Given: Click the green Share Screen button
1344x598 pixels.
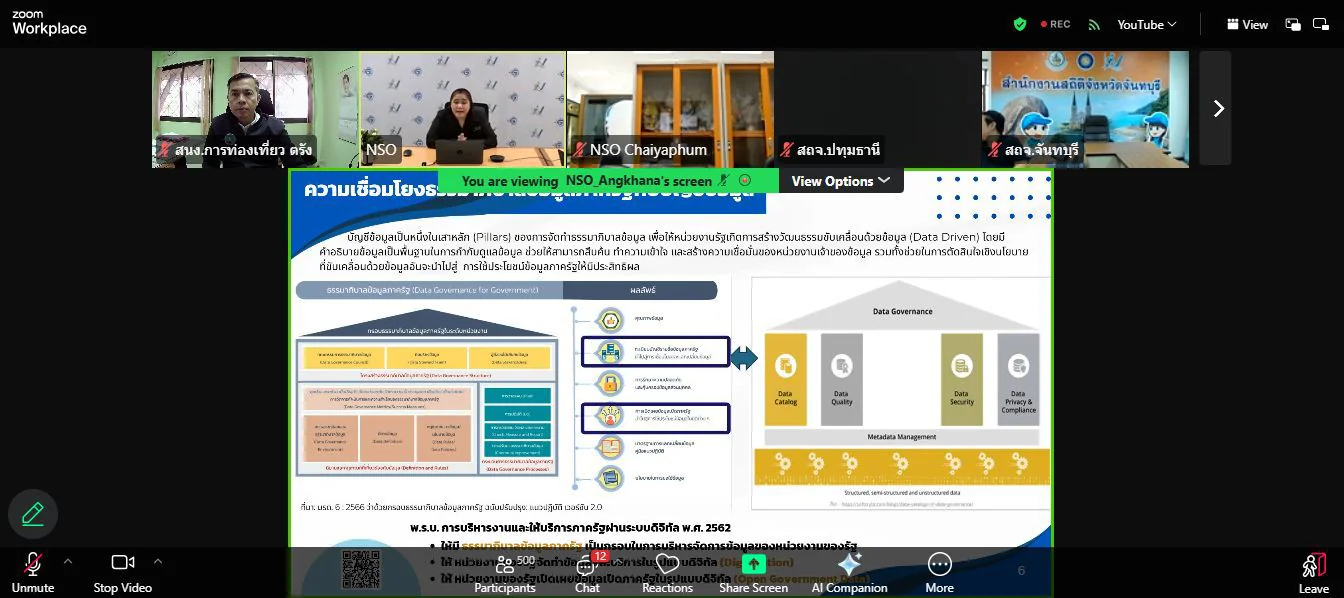Looking at the screenshot, I should 753,573.
